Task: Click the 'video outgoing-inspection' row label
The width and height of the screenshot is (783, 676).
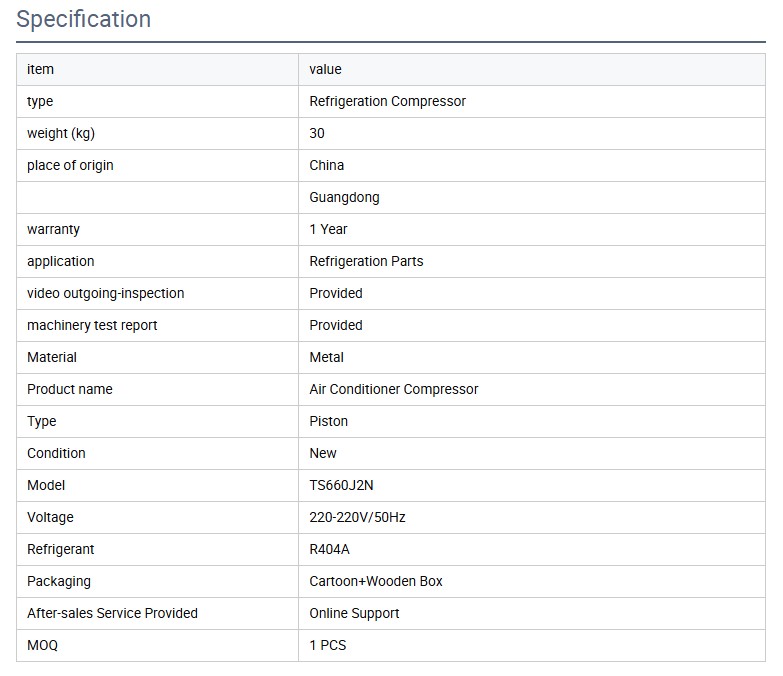Action: [105, 293]
